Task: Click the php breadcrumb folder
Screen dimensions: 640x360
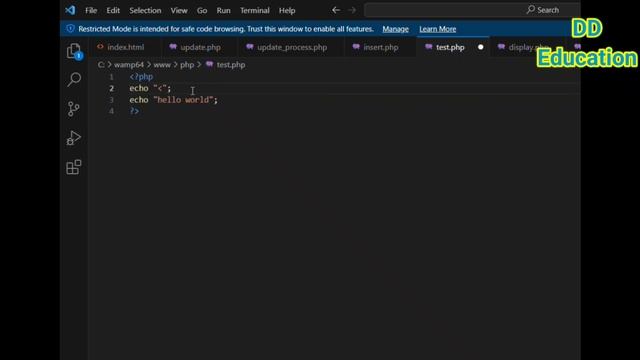Action: tap(187, 65)
